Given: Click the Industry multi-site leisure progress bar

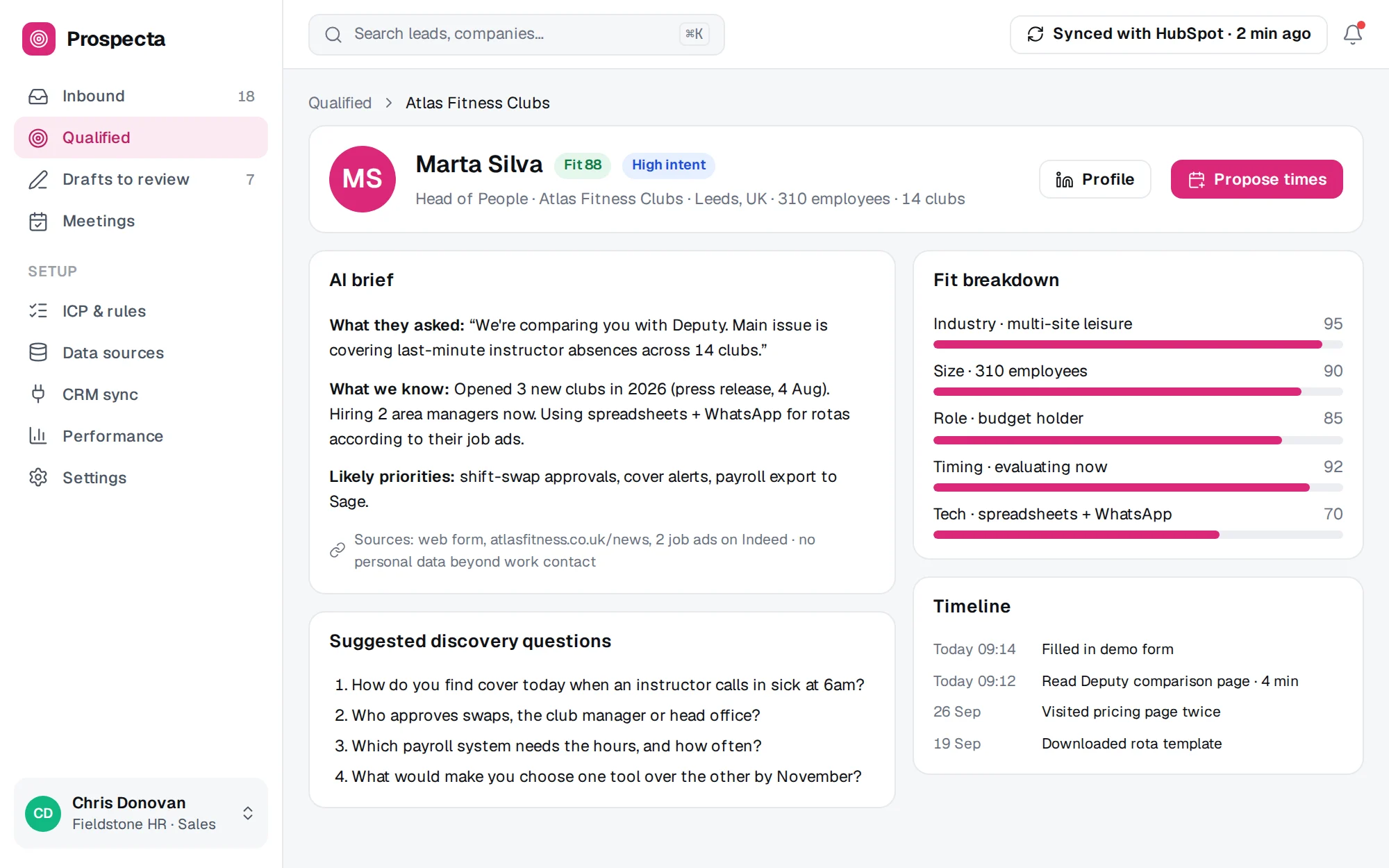Looking at the screenshot, I should click(x=1138, y=344).
